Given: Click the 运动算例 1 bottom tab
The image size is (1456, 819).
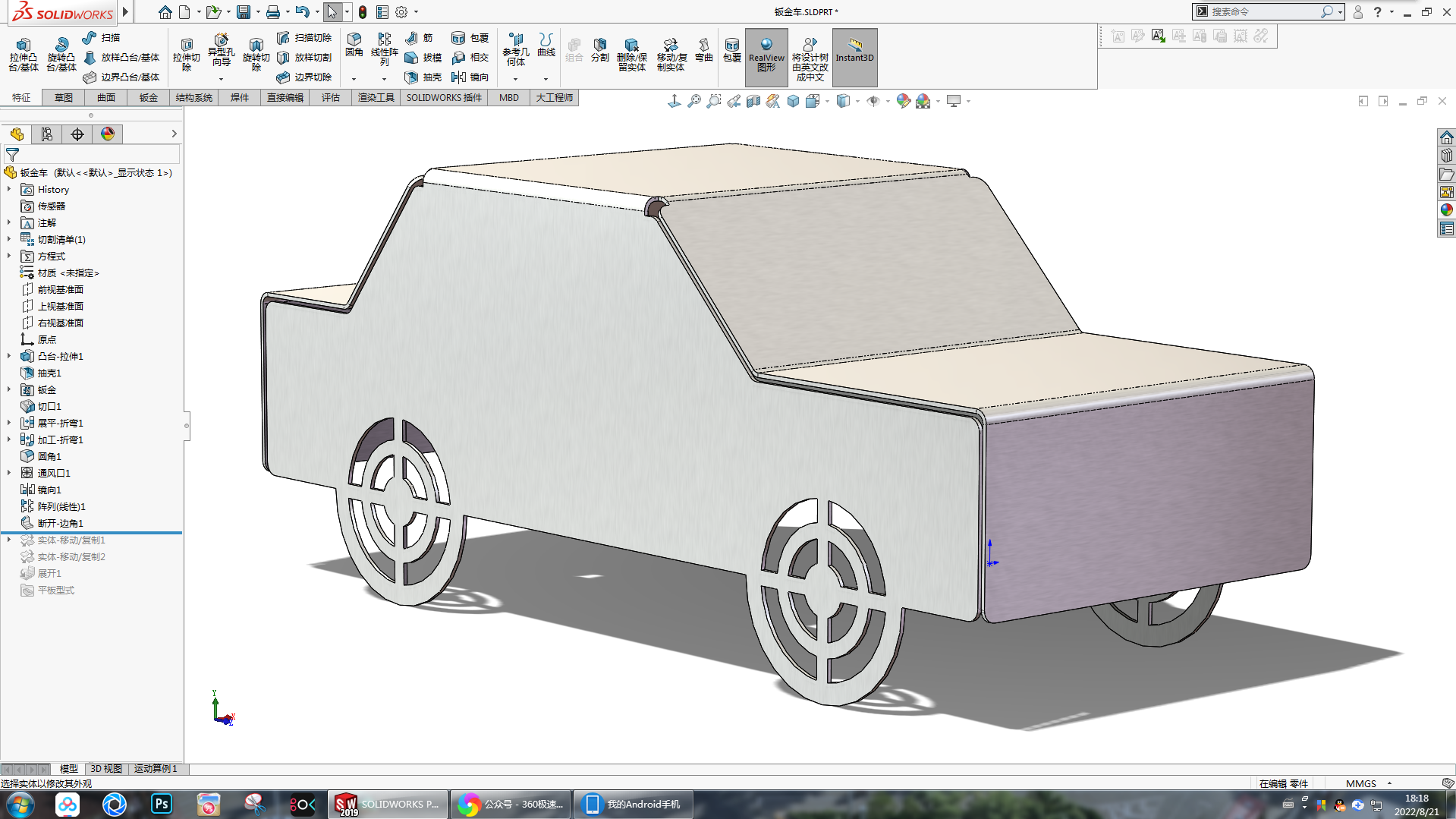Looking at the screenshot, I should (x=156, y=769).
